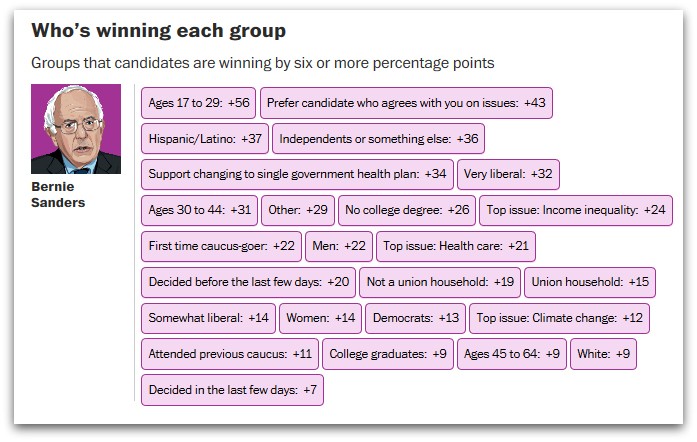Select 'Top issue: Climate change: +12' tag
The height and width of the screenshot is (442, 697).
[x=559, y=318]
